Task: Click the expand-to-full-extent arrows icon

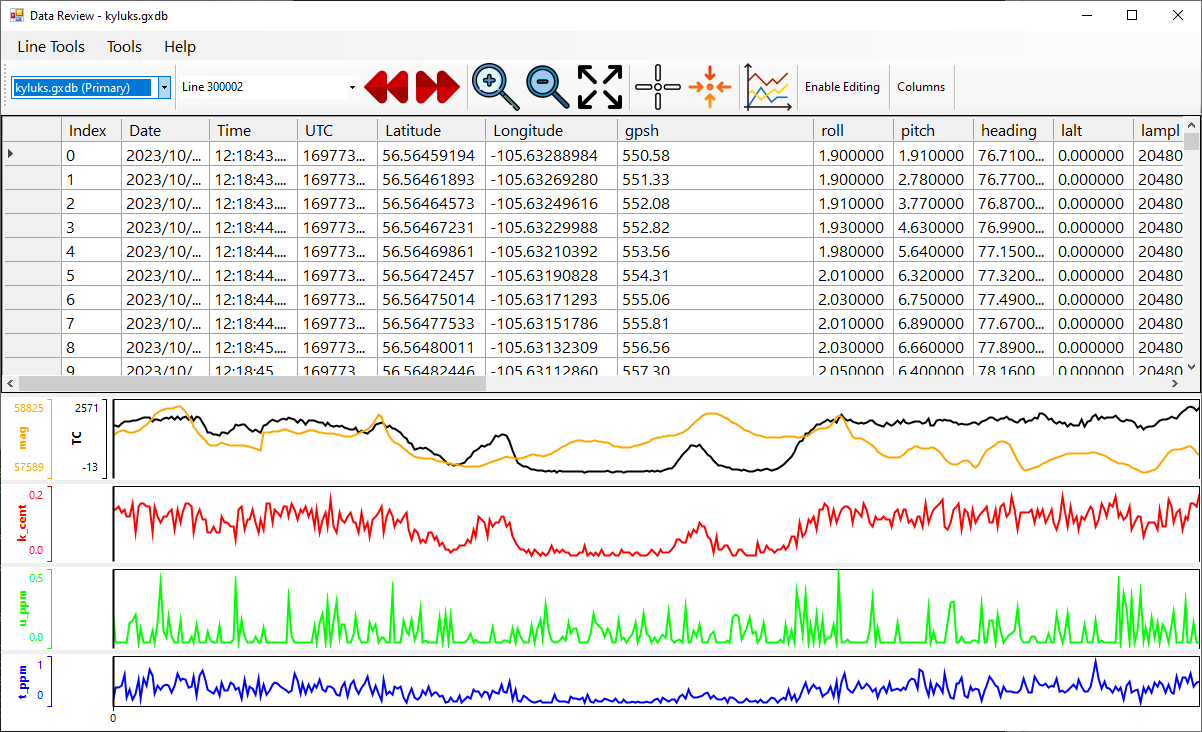Action: tap(598, 87)
